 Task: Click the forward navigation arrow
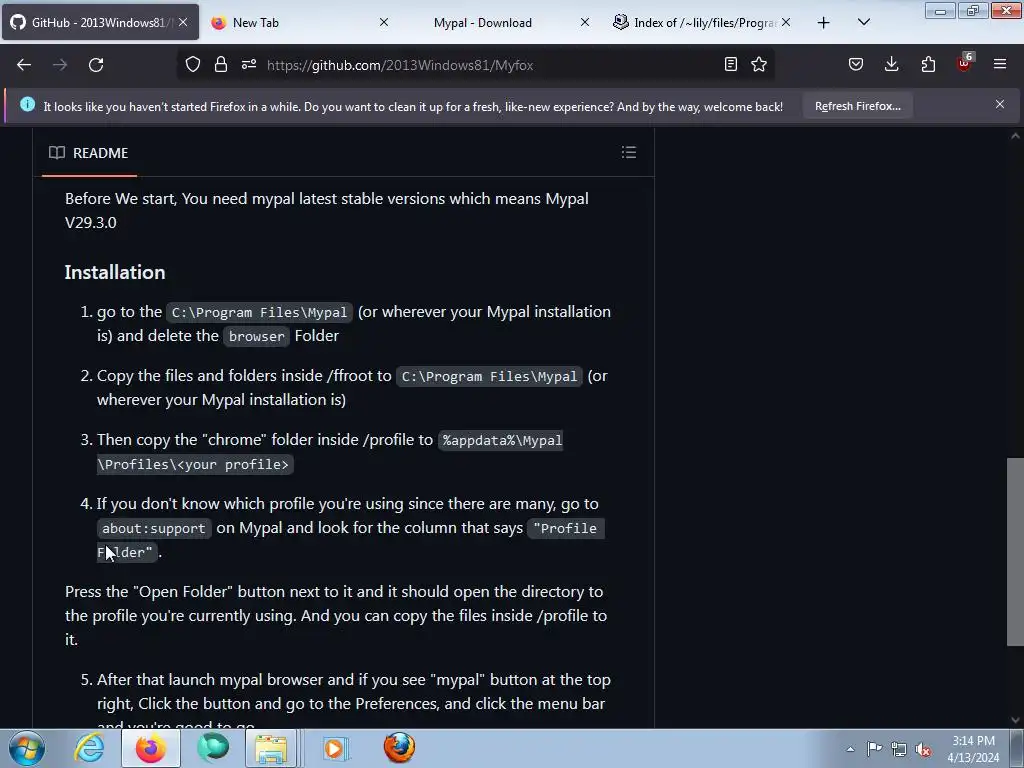pos(60,65)
